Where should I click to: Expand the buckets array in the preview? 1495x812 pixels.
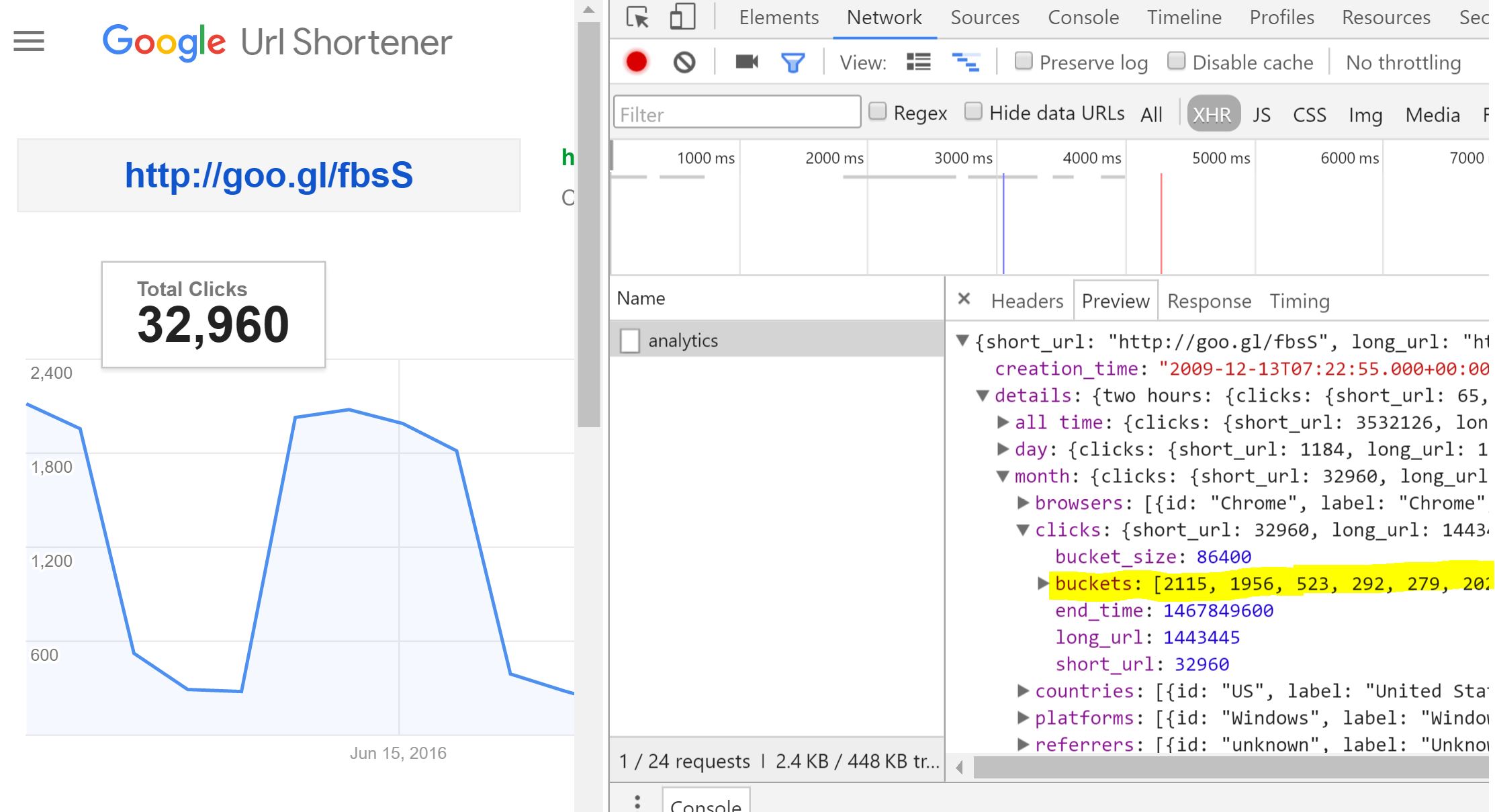point(1042,583)
